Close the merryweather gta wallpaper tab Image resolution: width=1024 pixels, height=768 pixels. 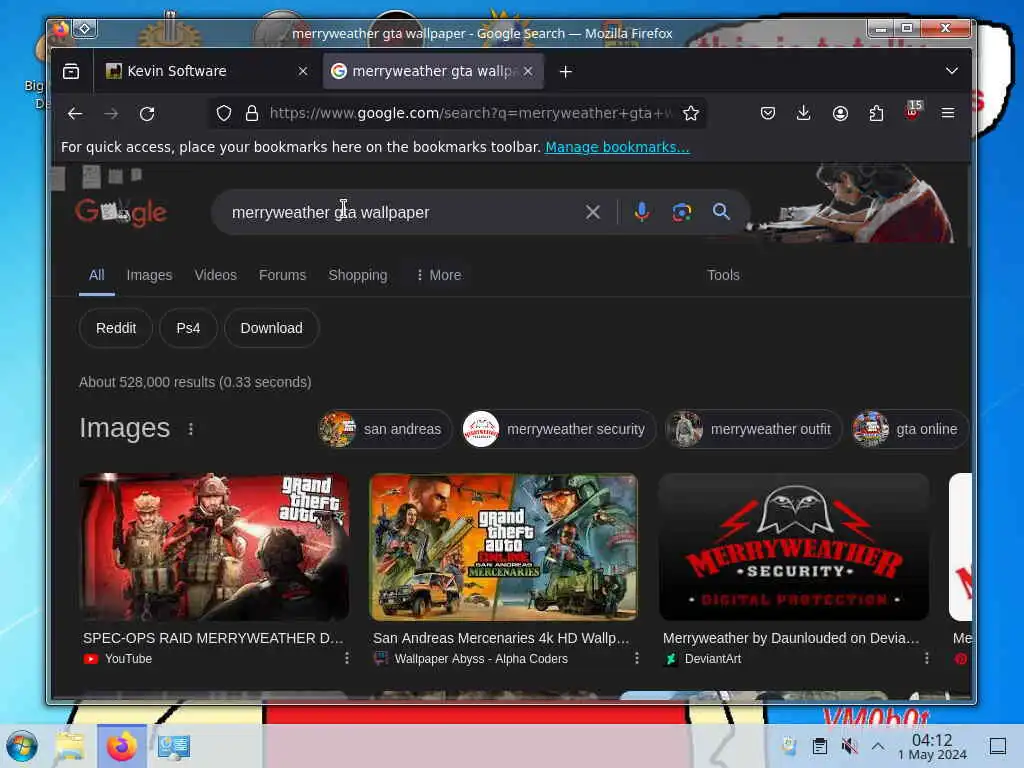[528, 71]
